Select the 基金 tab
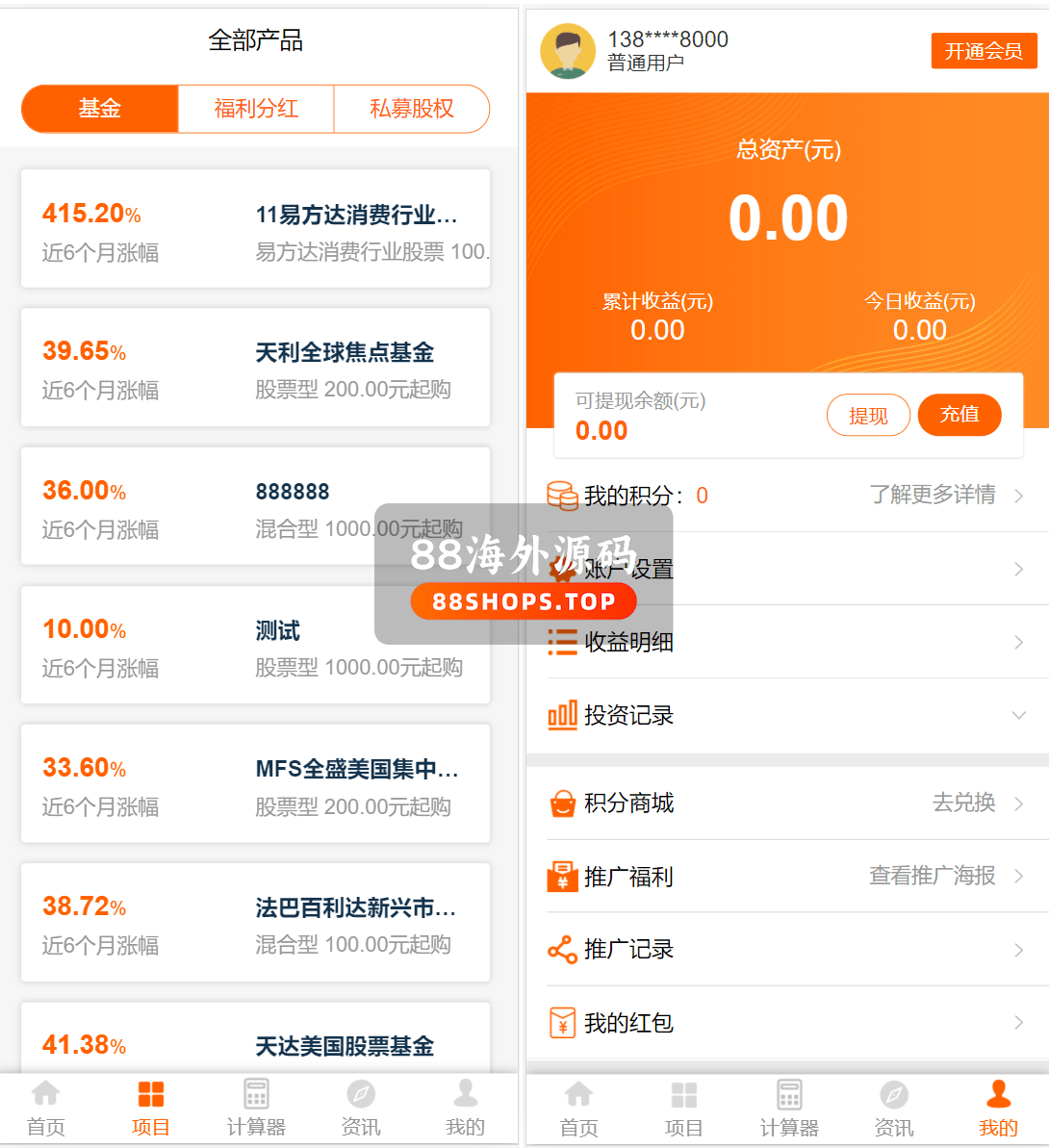 pyautogui.click(x=100, y=109)
